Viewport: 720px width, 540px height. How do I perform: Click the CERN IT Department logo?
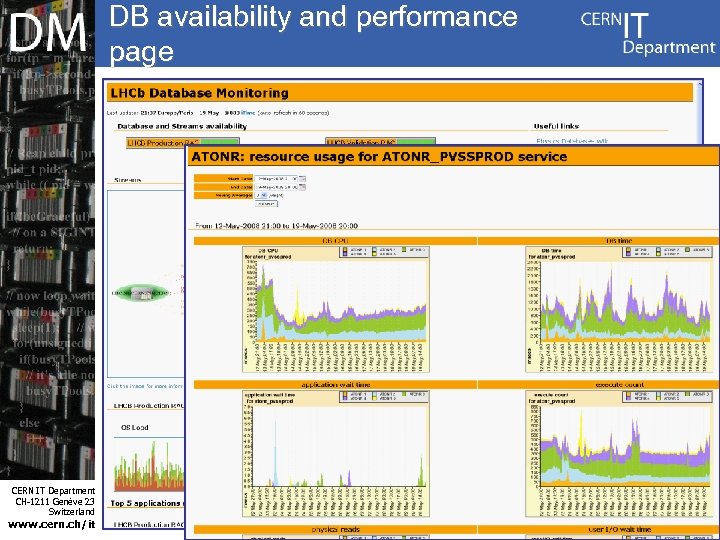click(x=647, y=33)
